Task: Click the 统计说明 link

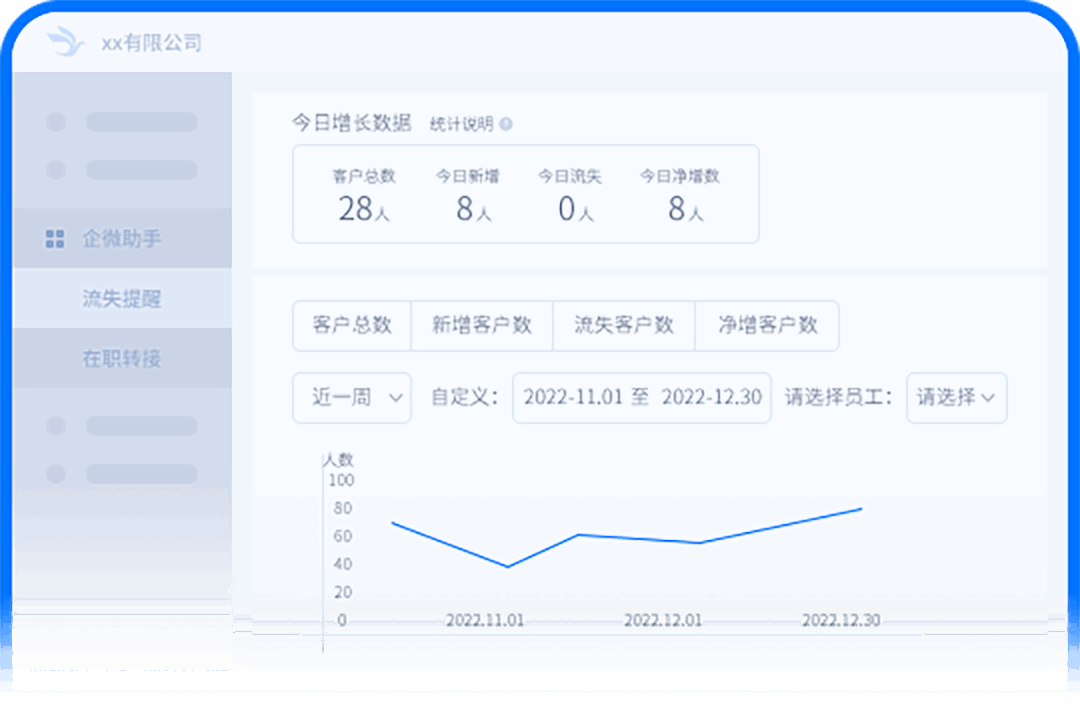Action: (461, 124)
